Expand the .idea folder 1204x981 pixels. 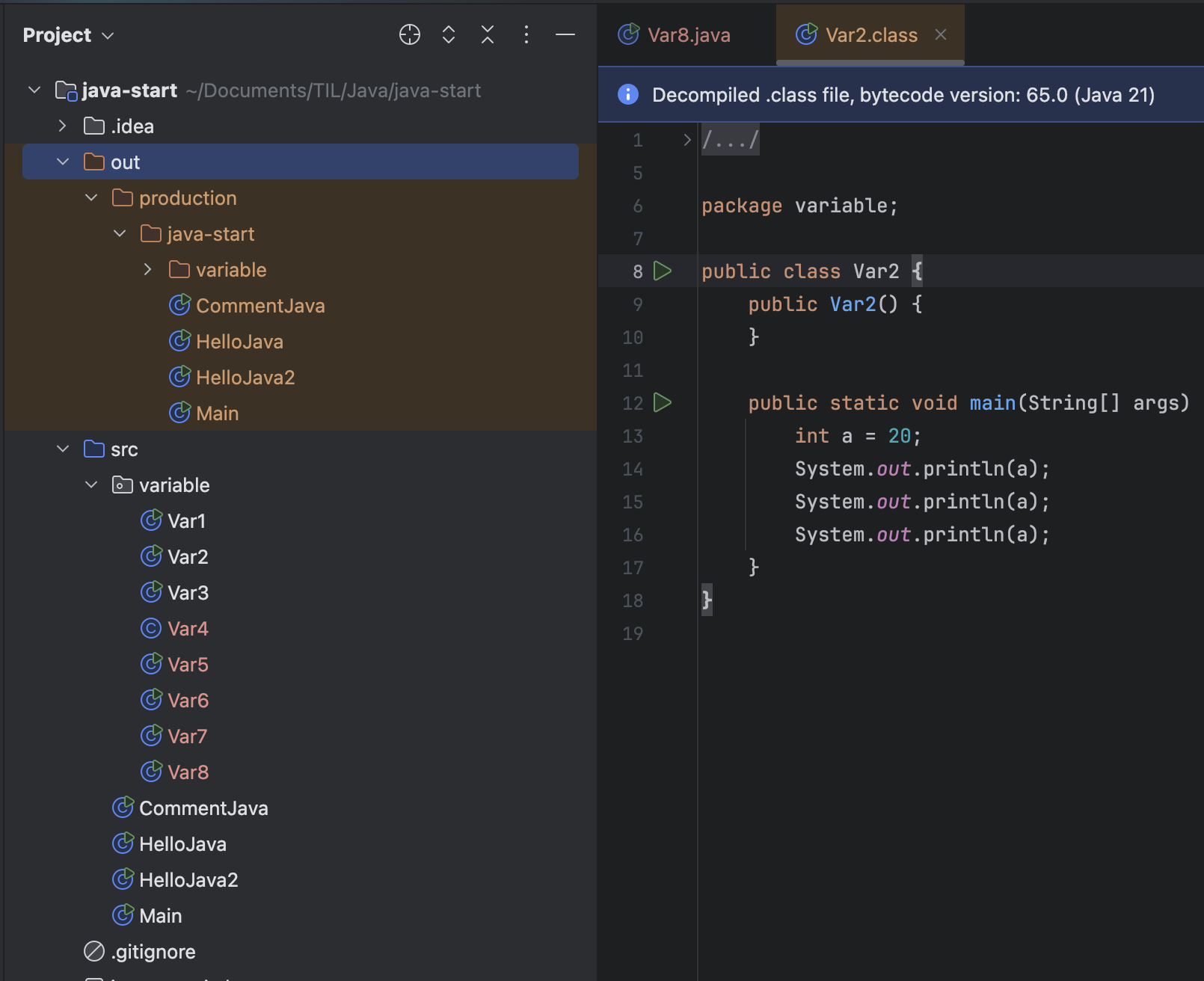tap(63, 126)
